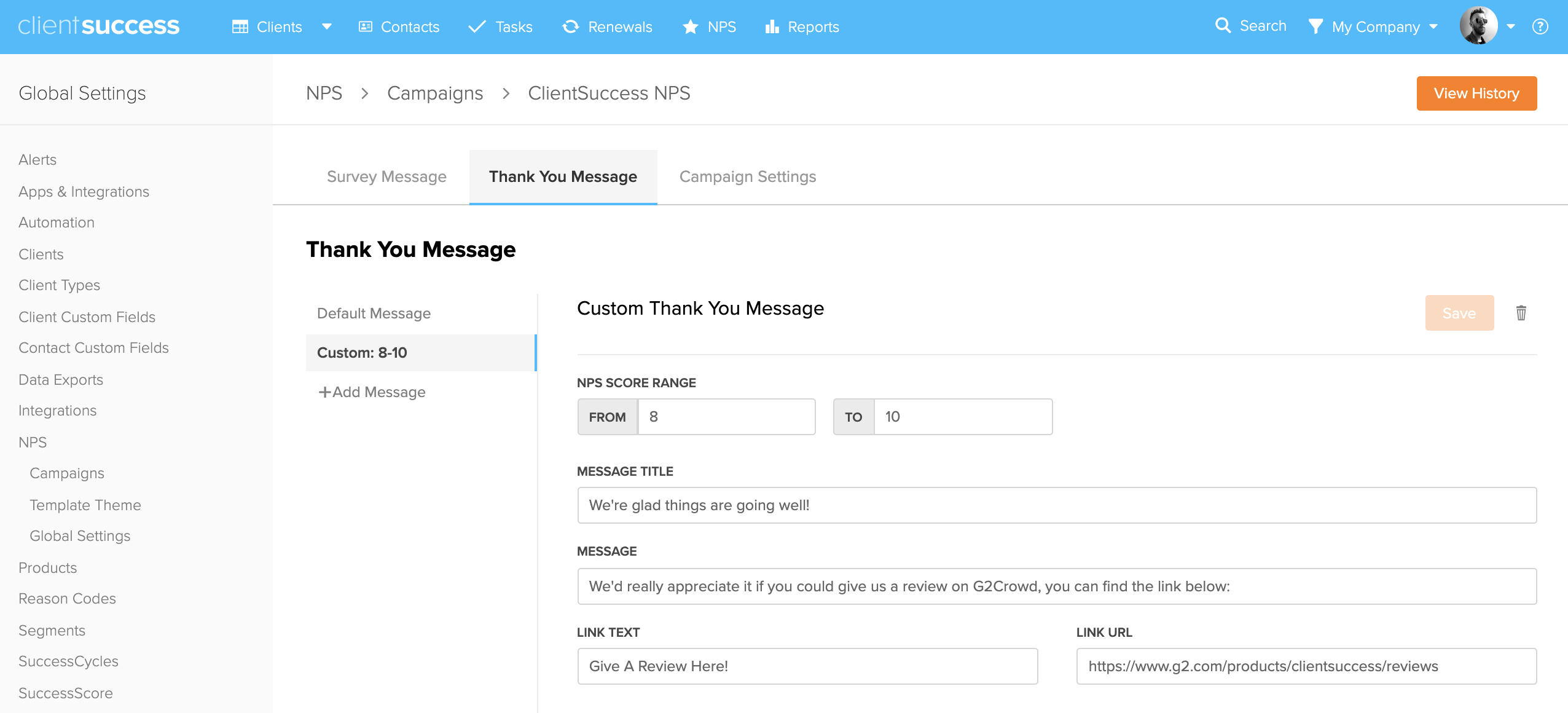Select the Default Message entry
This screenshot has width=1568, height=713.
click(421, 313)
